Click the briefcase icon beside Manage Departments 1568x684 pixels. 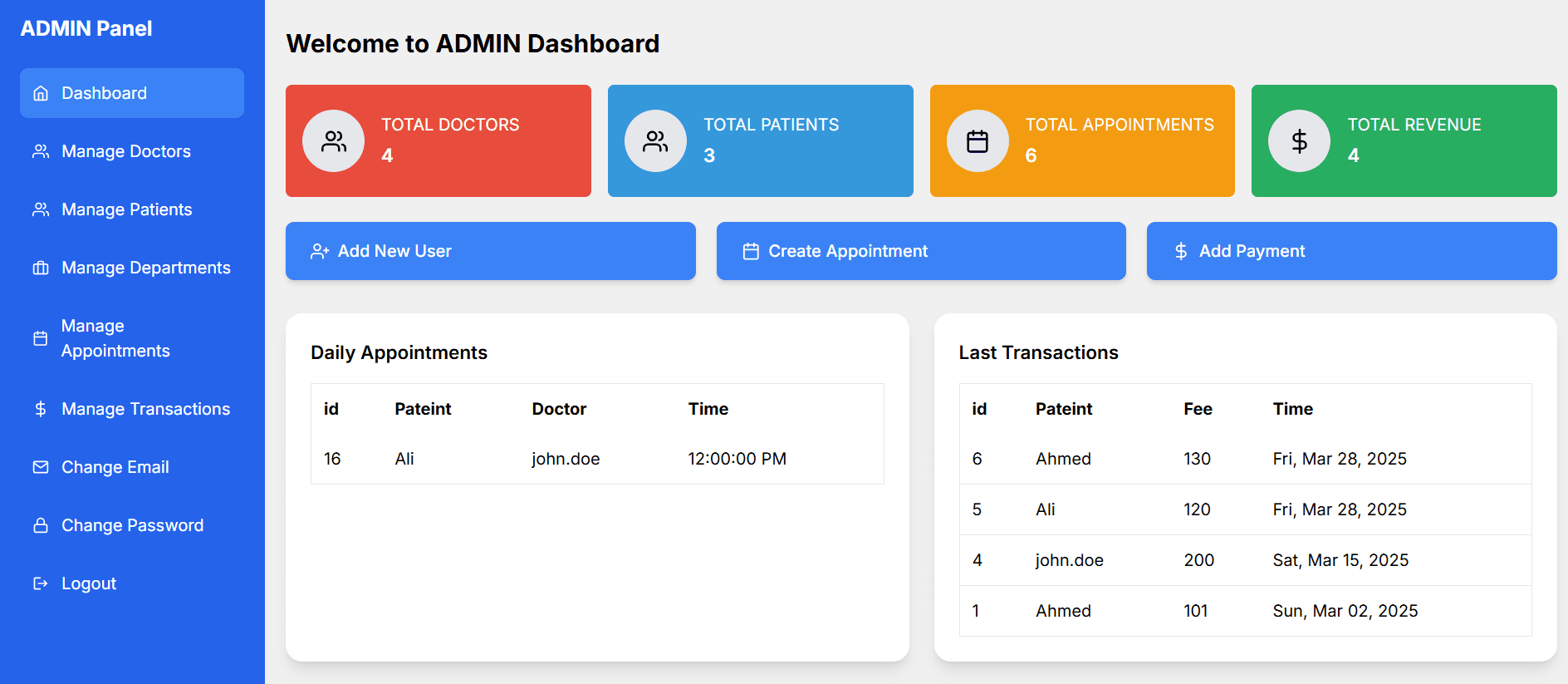click(41, 268)
